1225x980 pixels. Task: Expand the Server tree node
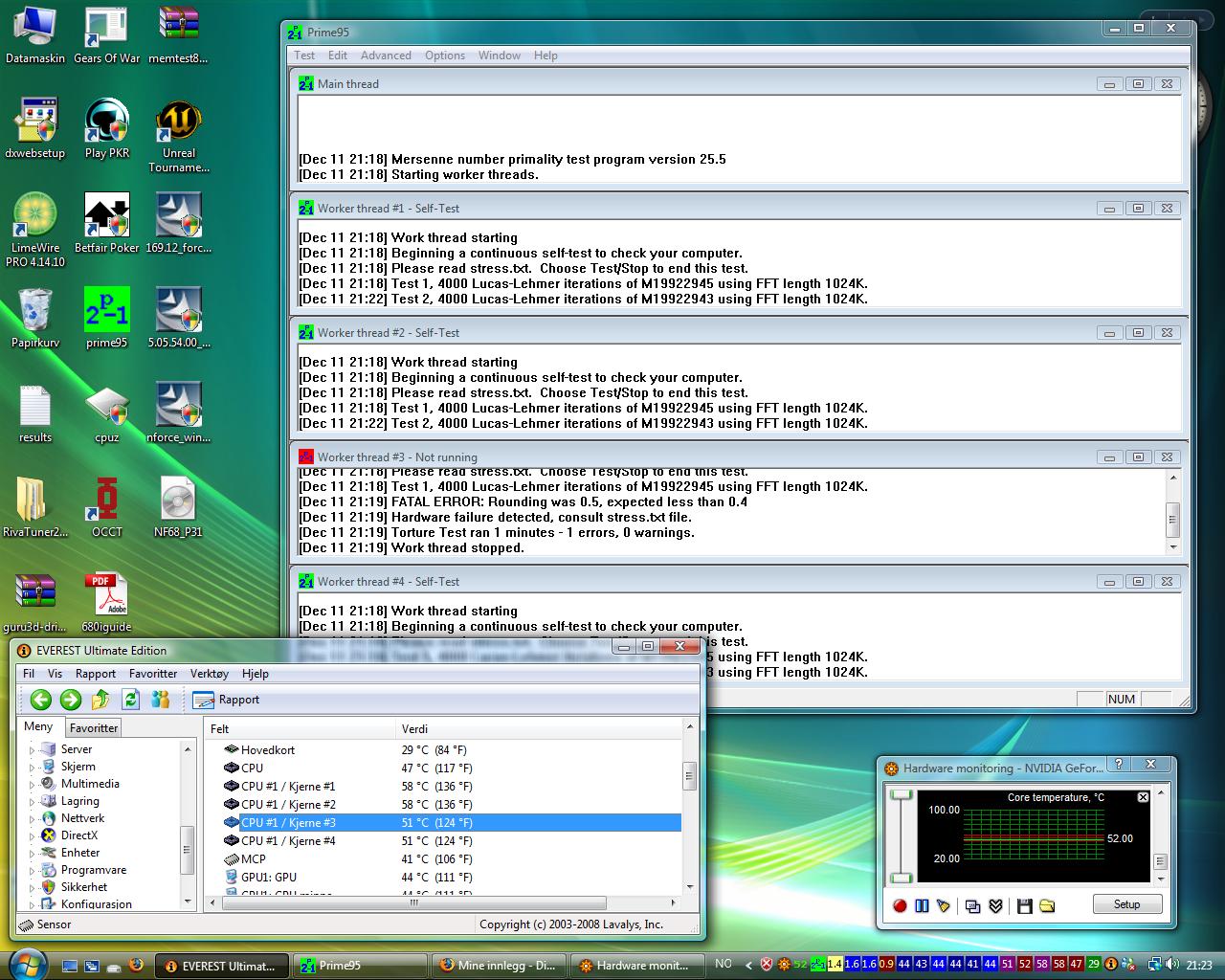pos(32,750)
